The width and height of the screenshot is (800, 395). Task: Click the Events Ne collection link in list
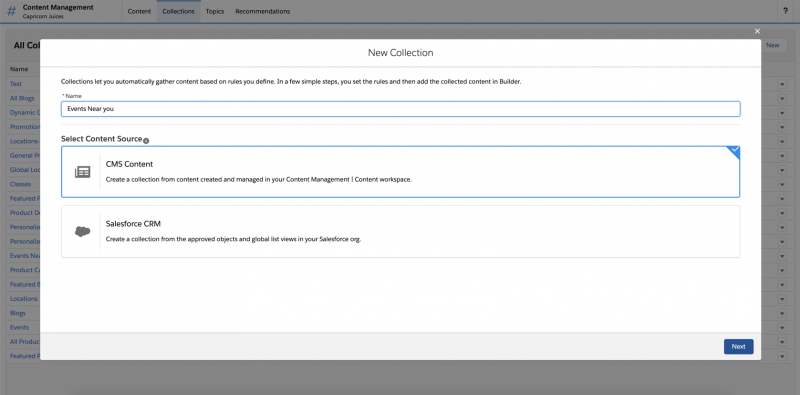coord(25,255)
